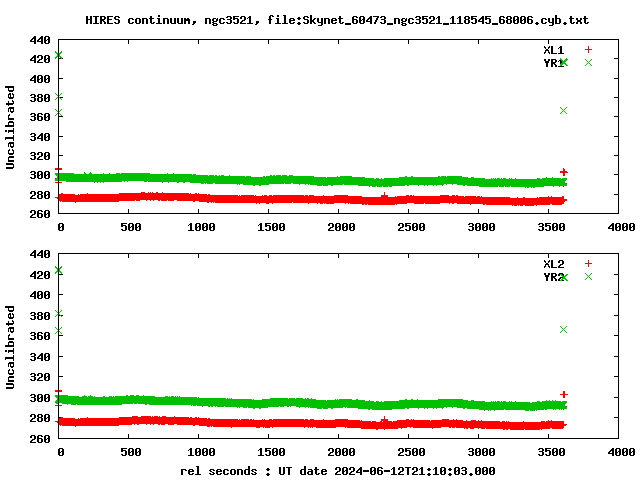Image resolution: width=640 pixels, height=480 pixels.
Task: Click the YR2 outlier cross near 365 at time 0
Action: (x=59, y=330)
